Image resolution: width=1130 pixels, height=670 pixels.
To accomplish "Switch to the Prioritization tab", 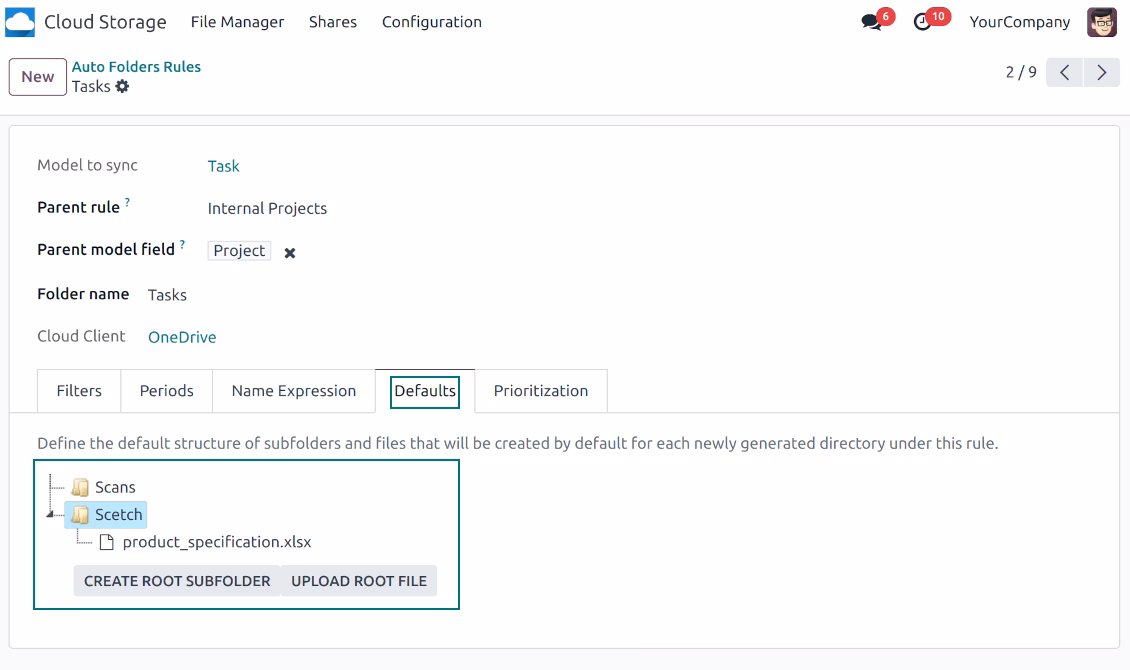I will coord(540,390).
